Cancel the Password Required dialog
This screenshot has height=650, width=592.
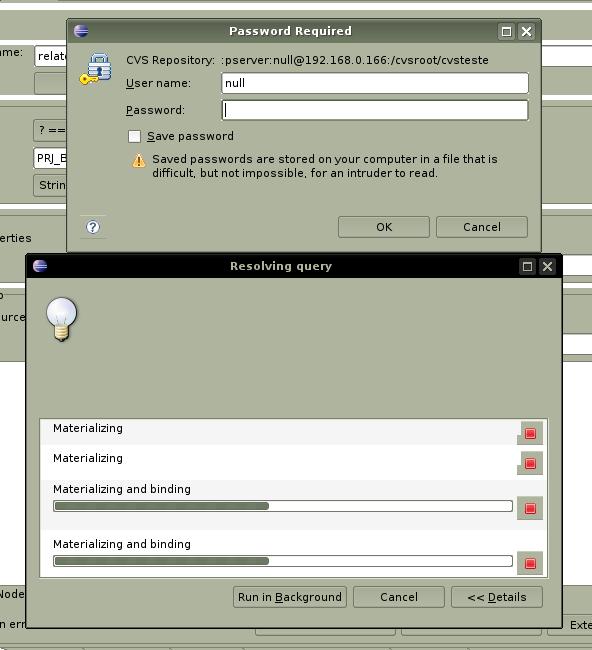pyautogui.click(x=482, y=227)
